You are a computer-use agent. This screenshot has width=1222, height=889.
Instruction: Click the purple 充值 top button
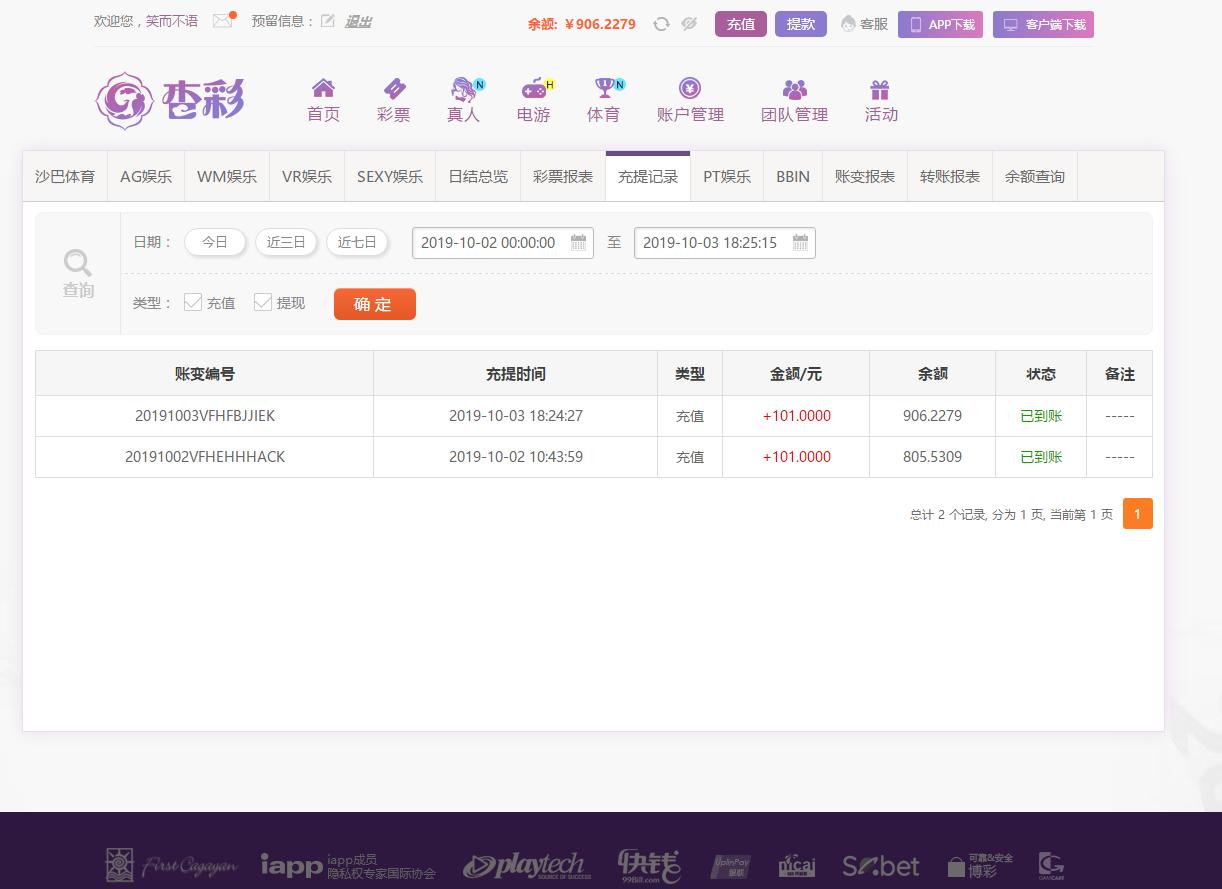(x=741, y=24)
